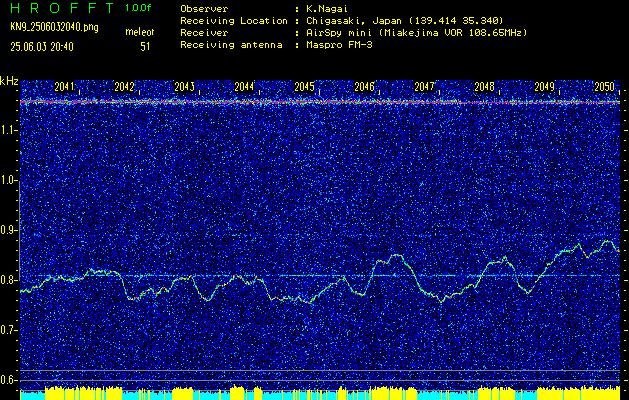Click the 0.7 frequency axis label
This screenshot has height=400, width=629.
point(9,330)
